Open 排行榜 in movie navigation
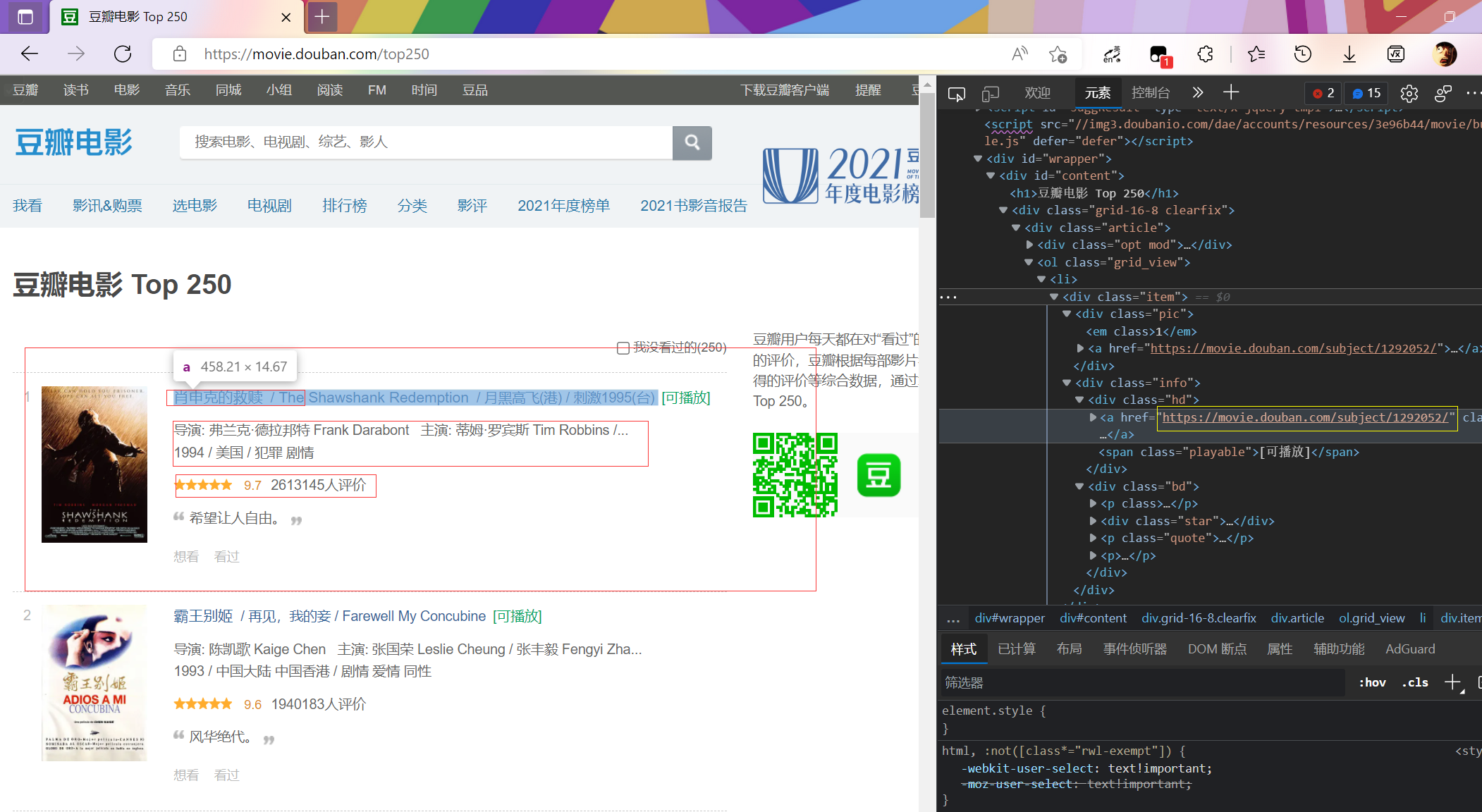This screenshot has height=812, width=1482. pos(344,206)
